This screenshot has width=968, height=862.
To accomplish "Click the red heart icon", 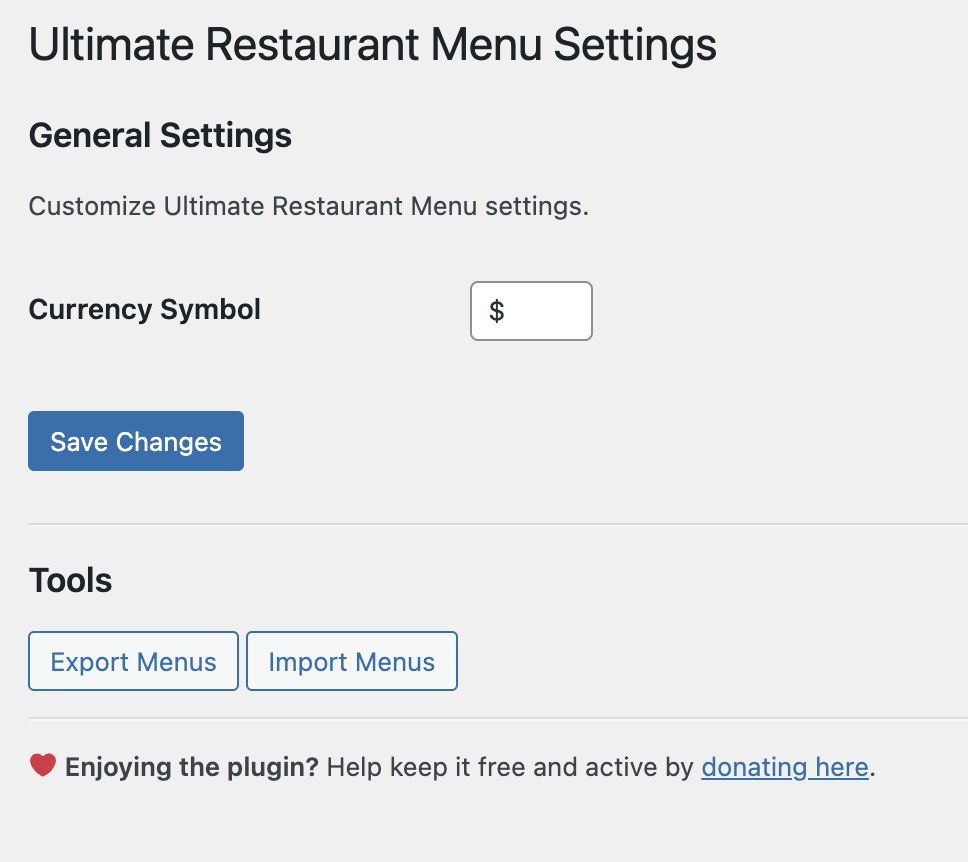I will coord(42,766).
